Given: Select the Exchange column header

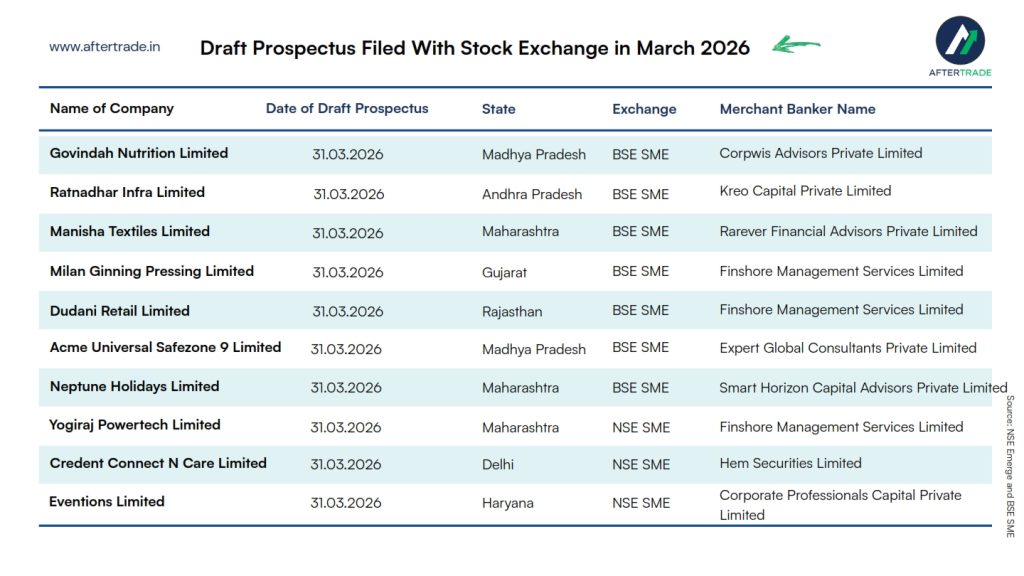Looking at the screenshot, I should (644, 109).
